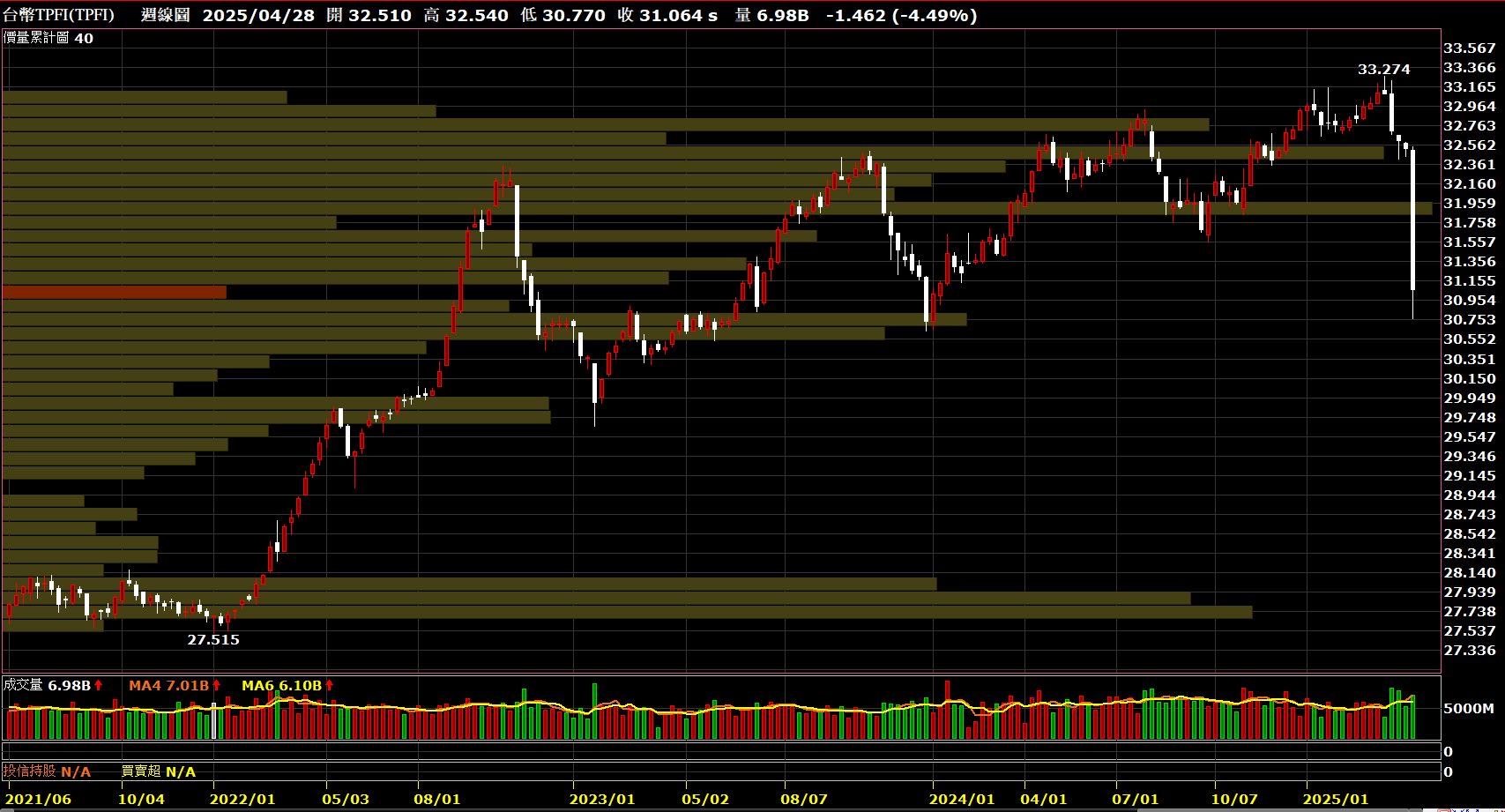Click the 32.160 price axis label
This screenshot has height=812, width=1505.
[1470, 183]
